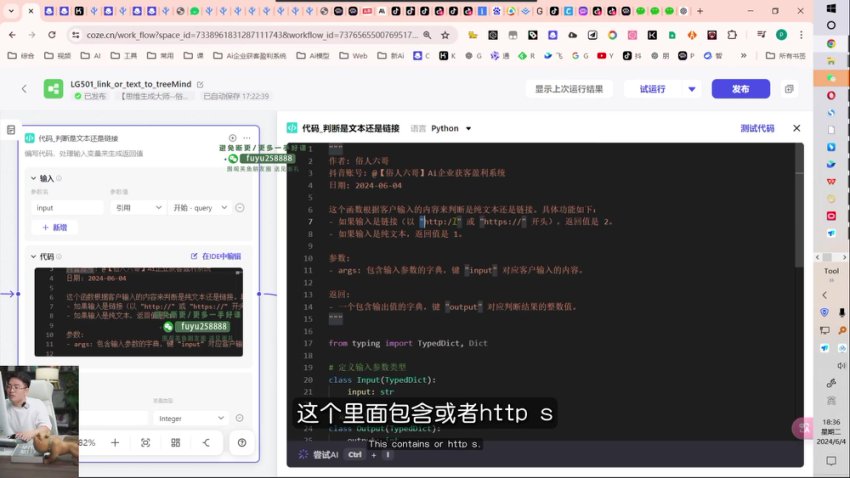Collapse the 输入 section
The height and width of the screenshot is (478, 850).
[x=34, y=178]
